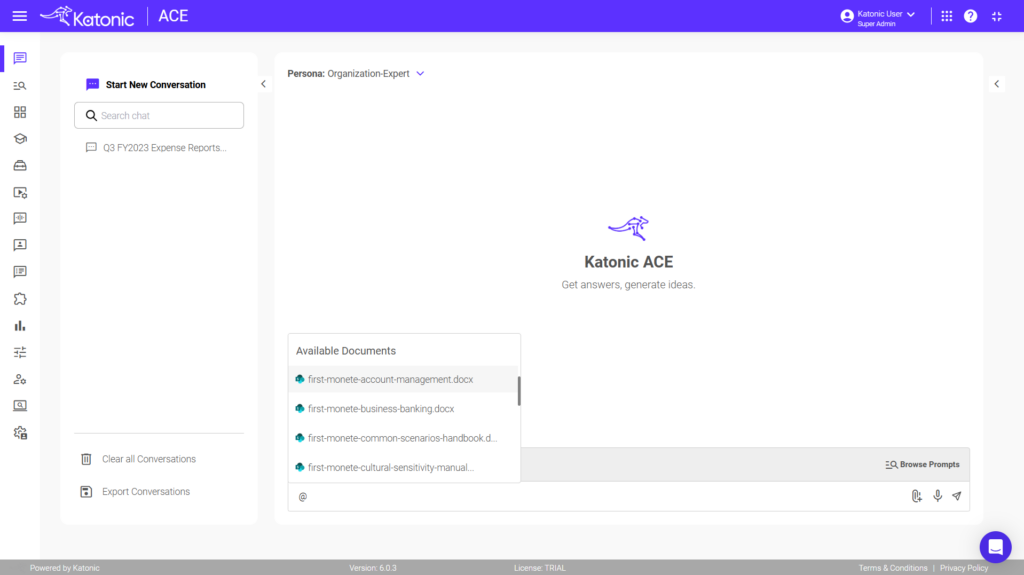Open the prompt search sidebar icon
1024x575 pixels.
point(20,86)
